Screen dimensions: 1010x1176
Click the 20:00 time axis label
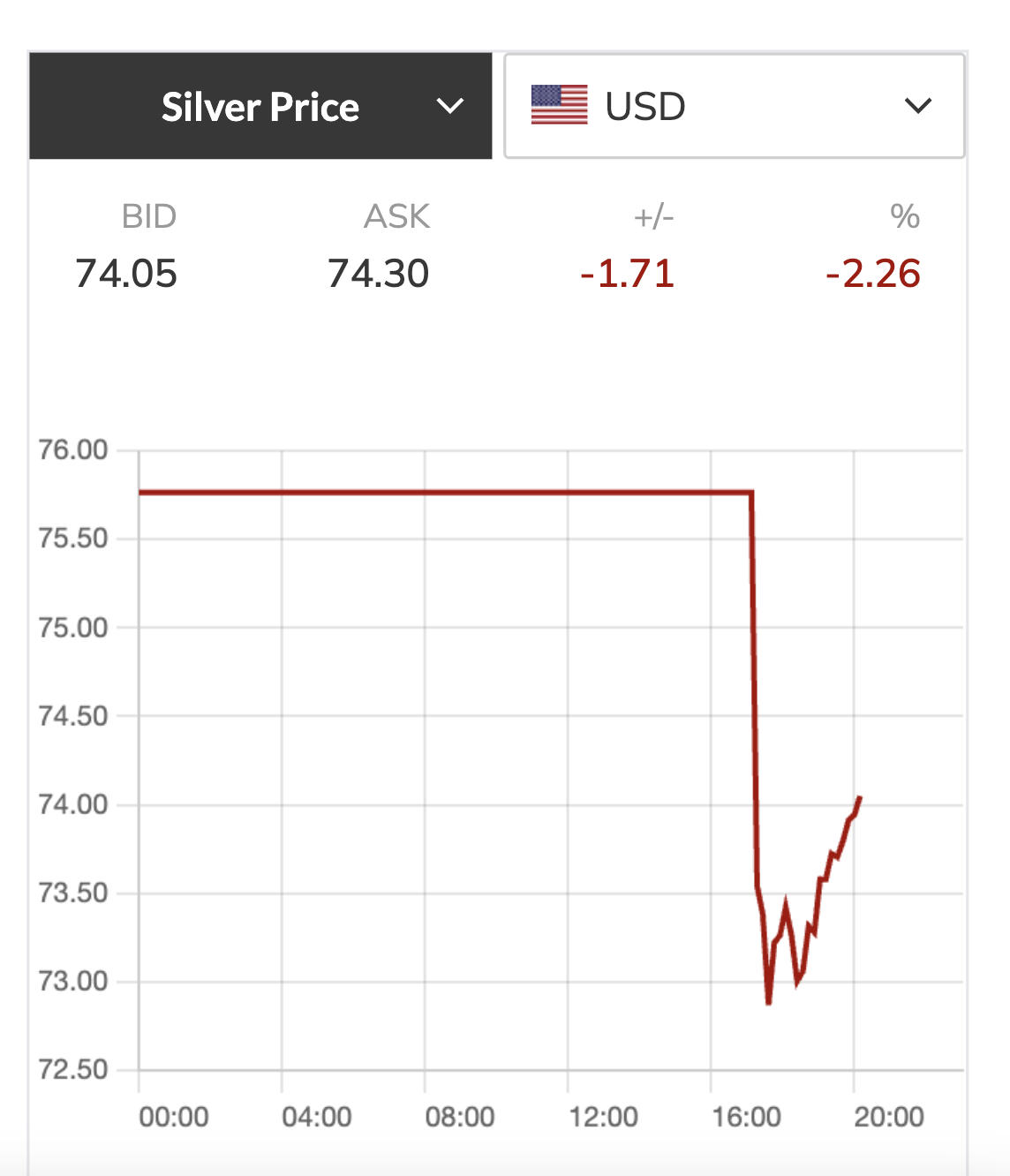[889, 1117]
